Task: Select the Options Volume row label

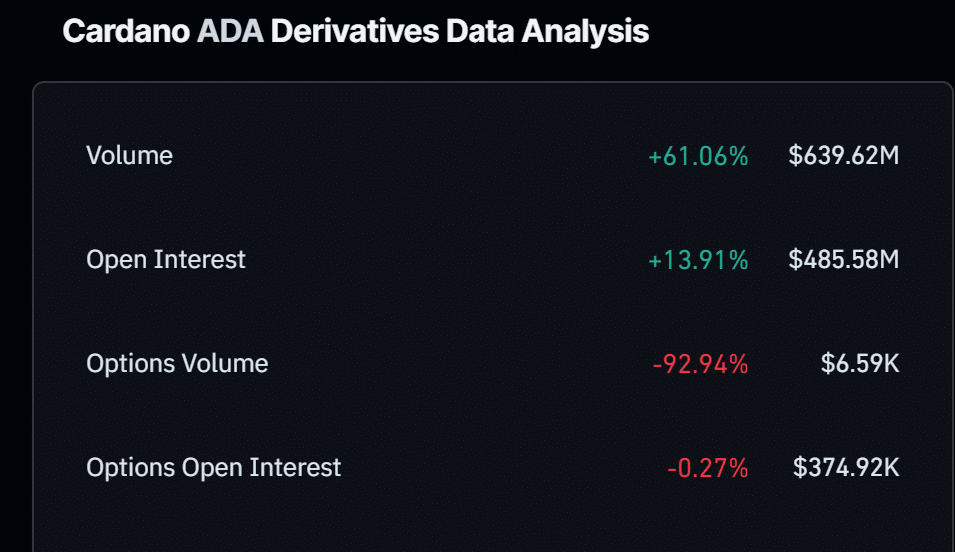Action: tap(177, 364)
